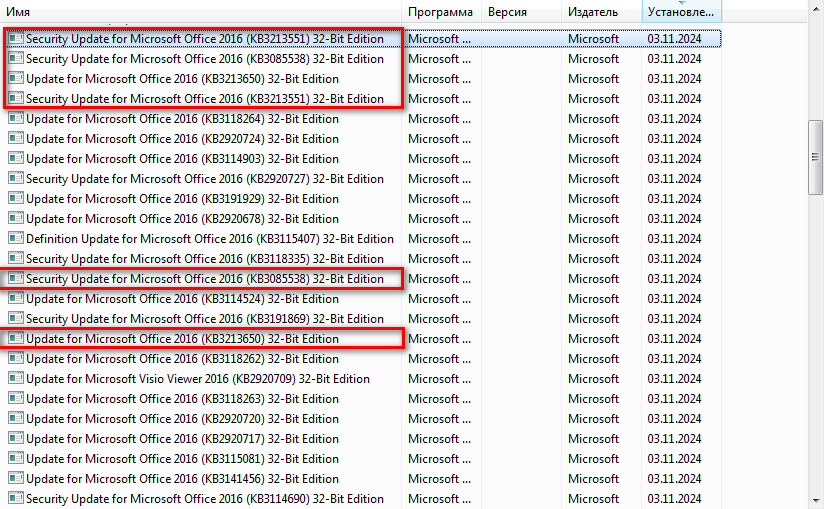The width and height of the screenshot is (824, 509).
Task: Select the Security Update name with KB3114690
Action: [205, 498]
